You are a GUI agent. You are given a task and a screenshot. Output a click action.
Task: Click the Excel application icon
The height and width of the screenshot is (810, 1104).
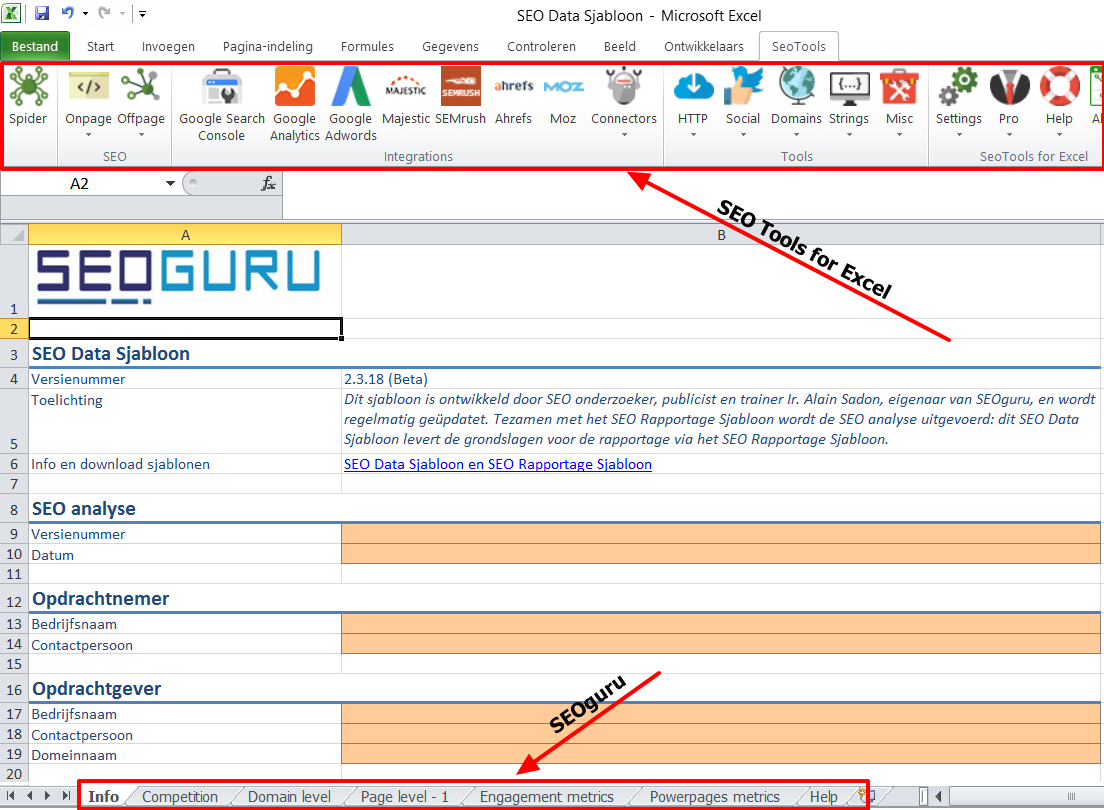(x=12, y=13)
